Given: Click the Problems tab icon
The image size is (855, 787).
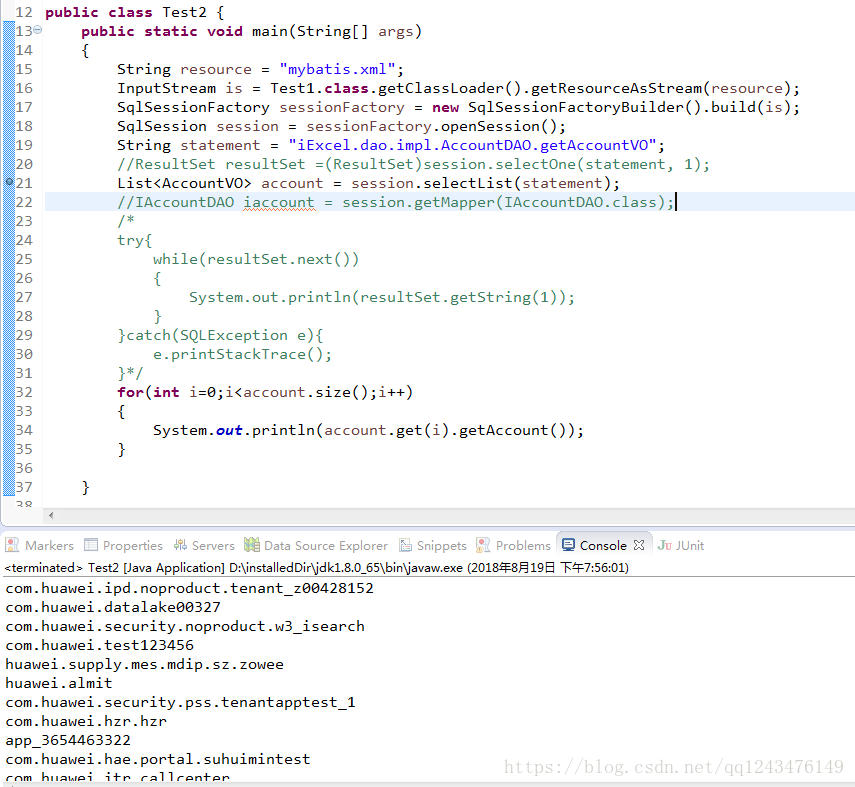Looking at the screenshot, I should 483,545.
